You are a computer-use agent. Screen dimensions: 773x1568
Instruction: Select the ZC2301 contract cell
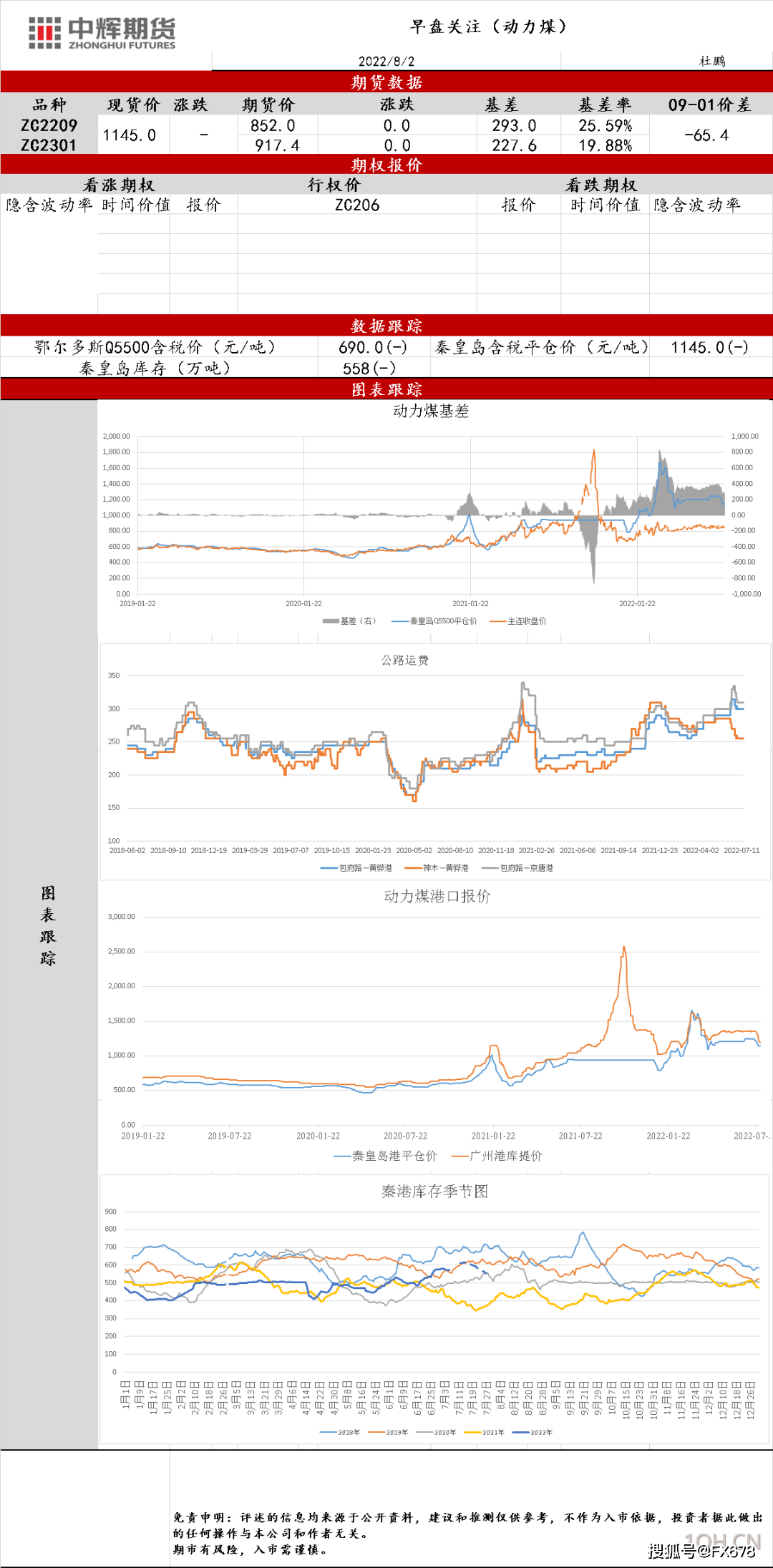[49, 145]
